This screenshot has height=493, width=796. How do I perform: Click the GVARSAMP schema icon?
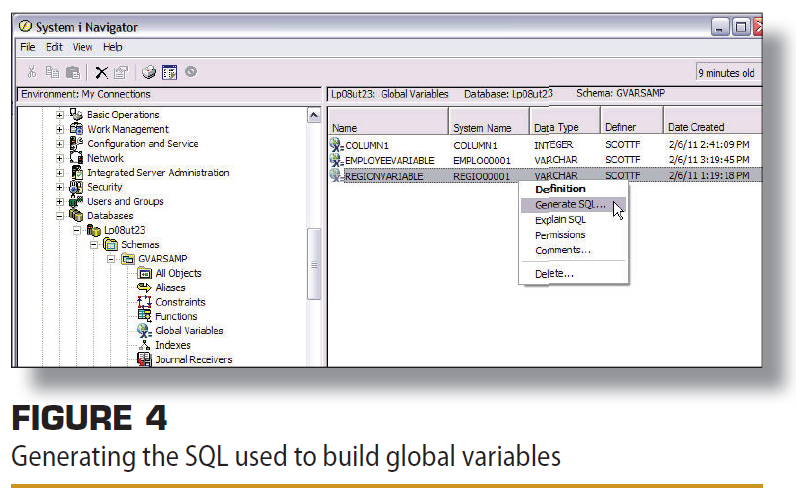click(127, 259)
